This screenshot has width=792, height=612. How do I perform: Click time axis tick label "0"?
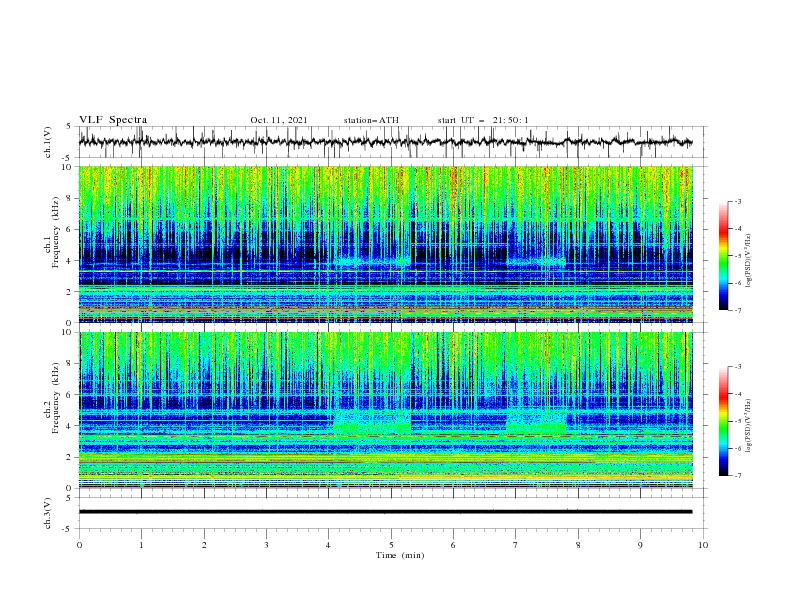click(x=79, y=545)
